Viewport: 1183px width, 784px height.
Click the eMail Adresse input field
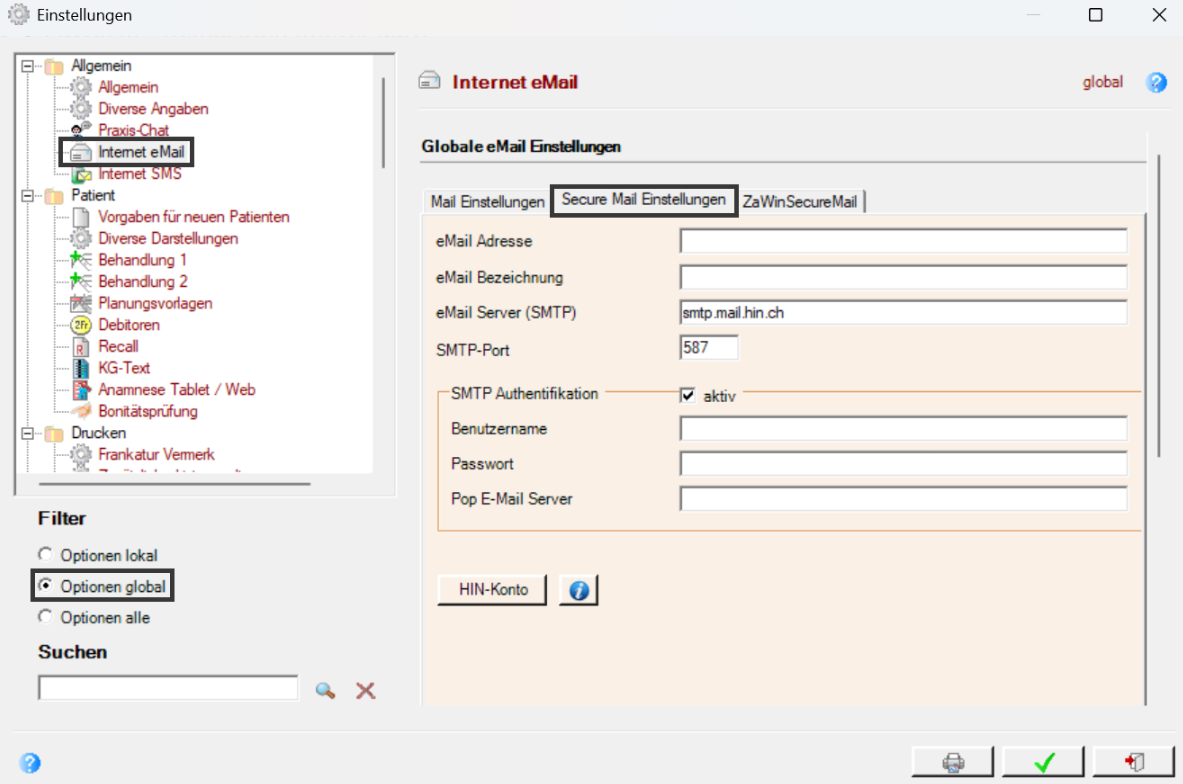[x=903, y=241]
